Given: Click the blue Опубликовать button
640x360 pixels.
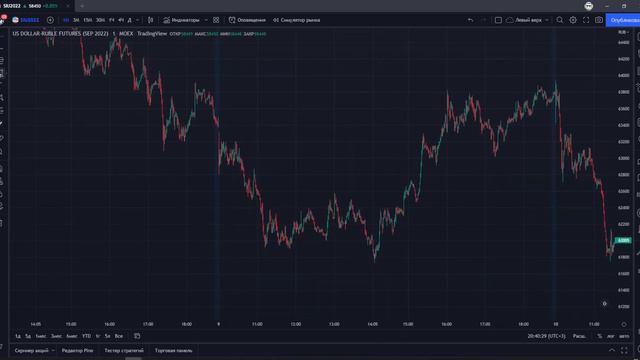Looking at the screenshot, I should click(623, 20).
